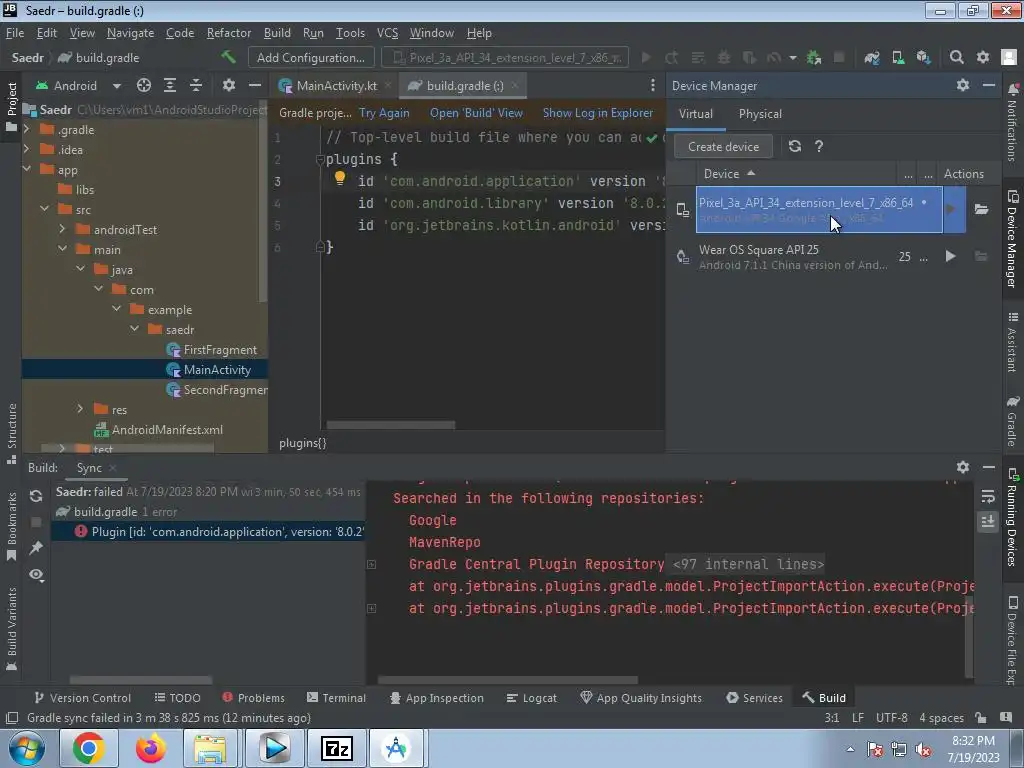Screen dimensions: 1024x768
Task: Open IDE settings gear in main toolbar
Action: (983, 57)
